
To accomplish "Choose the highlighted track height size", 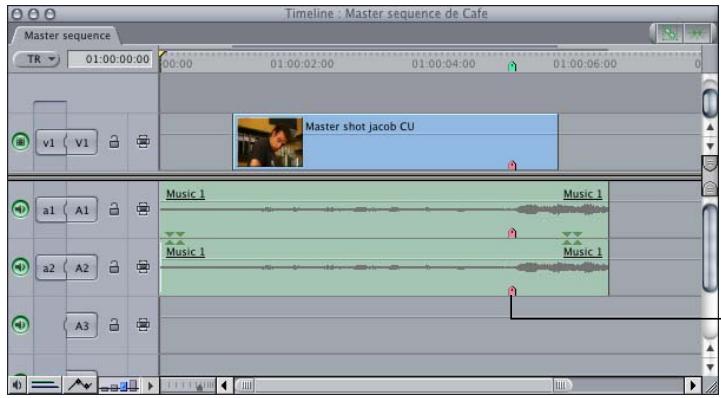I will [x=123, y=387].
